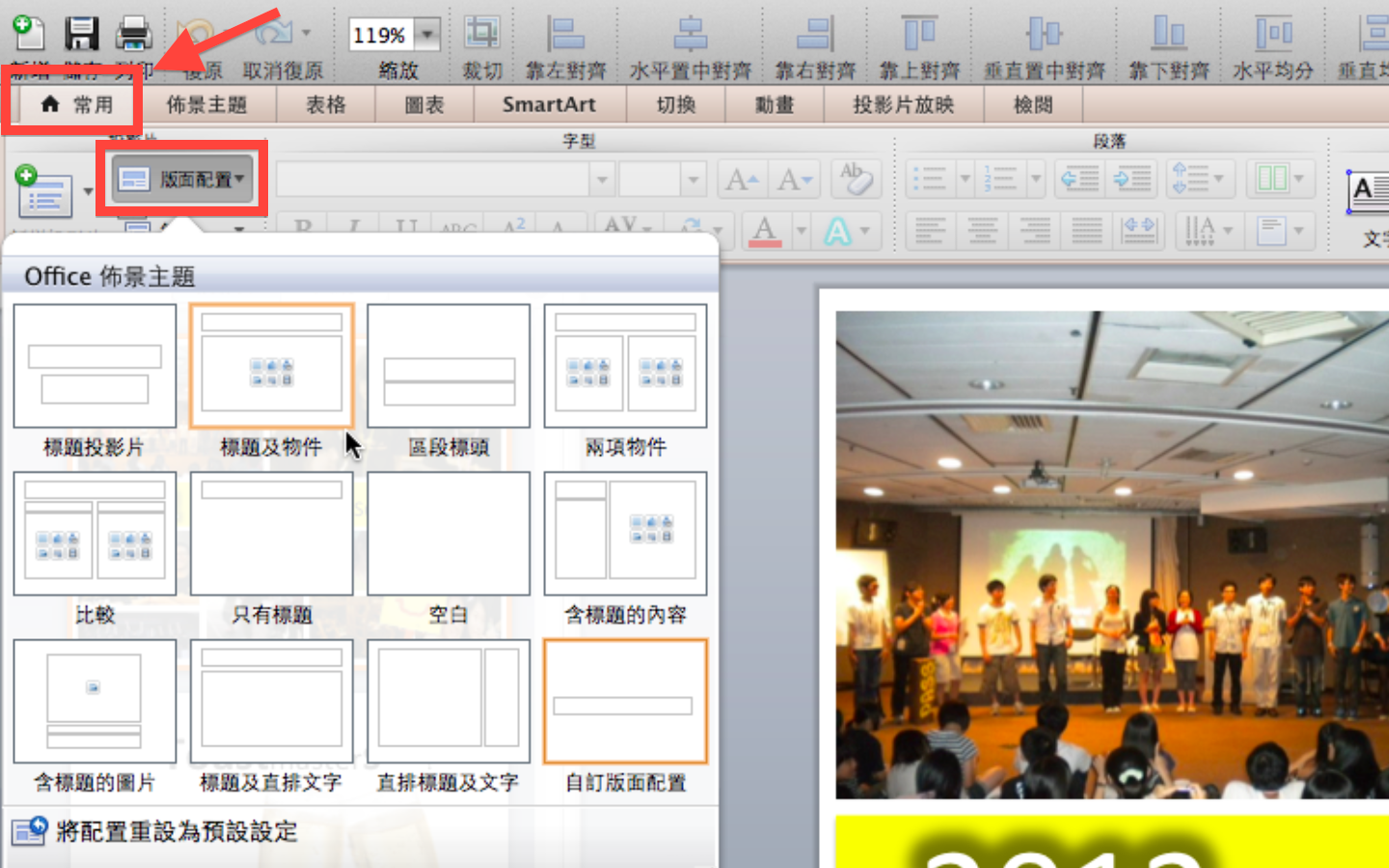The height and width of the screenshot is (868, 1389).
Task: Save the presentation with the floppy disk icon
Action: (82, 33)
